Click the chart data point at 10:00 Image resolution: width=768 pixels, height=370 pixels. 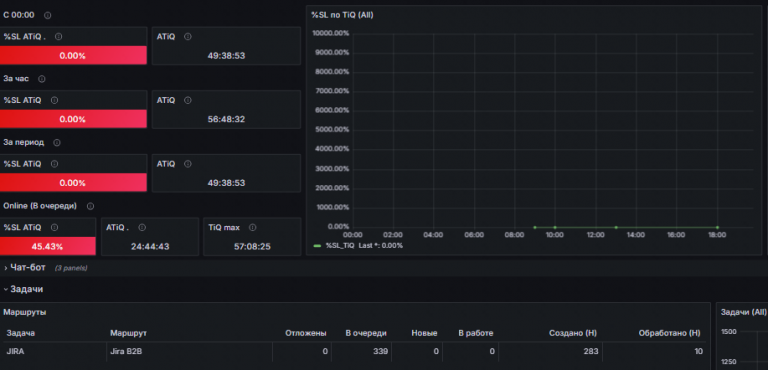[555, 227]
